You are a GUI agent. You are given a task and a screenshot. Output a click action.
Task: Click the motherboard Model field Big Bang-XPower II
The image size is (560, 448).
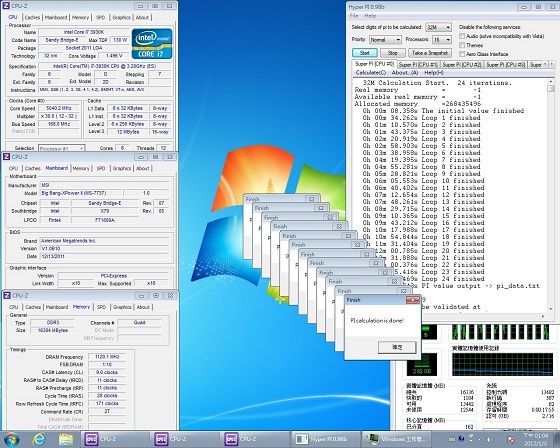pyautogui.click(x=80, y=193)
